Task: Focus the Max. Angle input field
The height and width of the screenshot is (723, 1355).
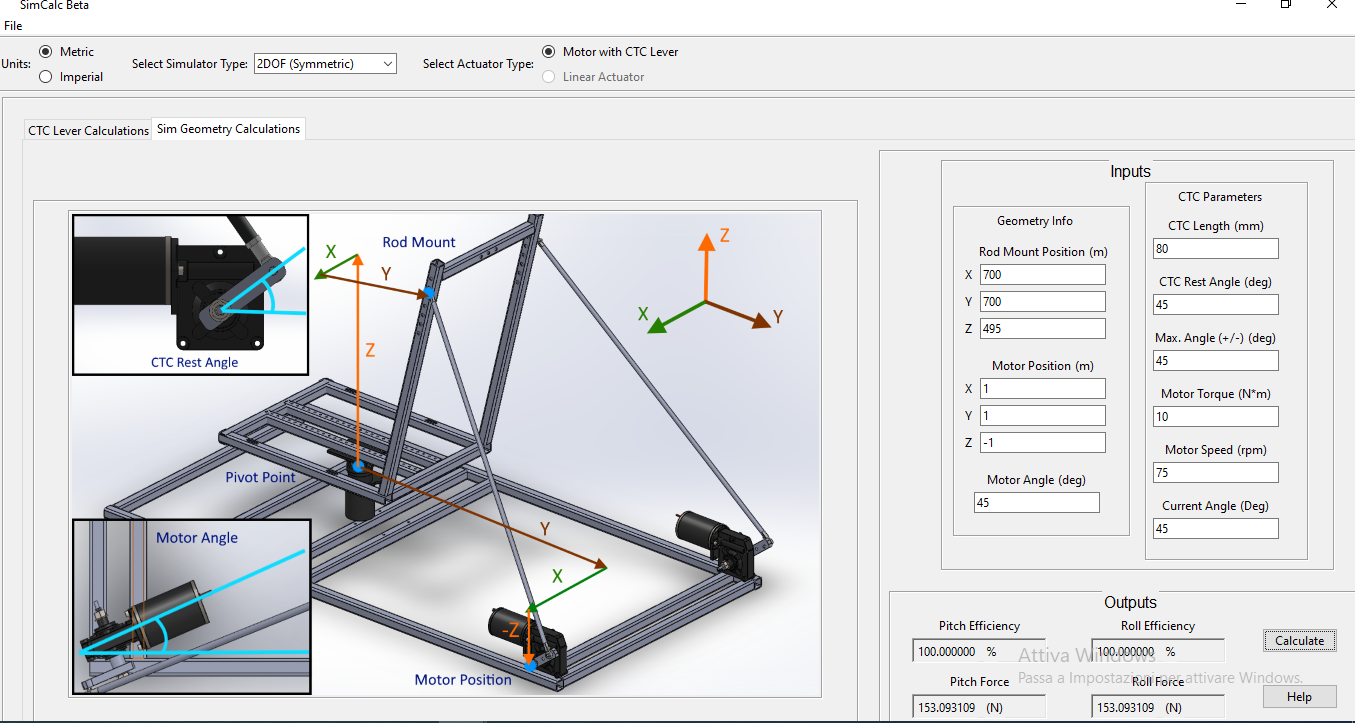Action: click(x=1215, y=361)
